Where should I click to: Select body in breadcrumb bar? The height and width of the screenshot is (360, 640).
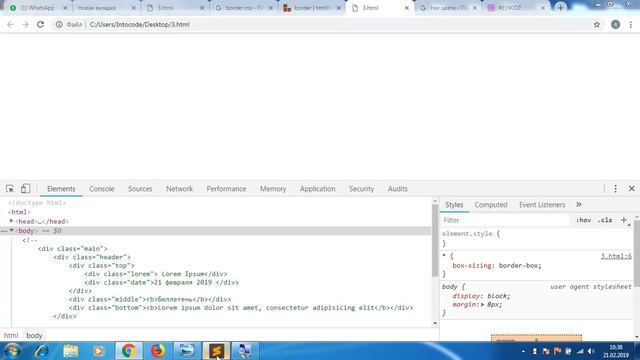pyautogui.click(x=34, y=336)
